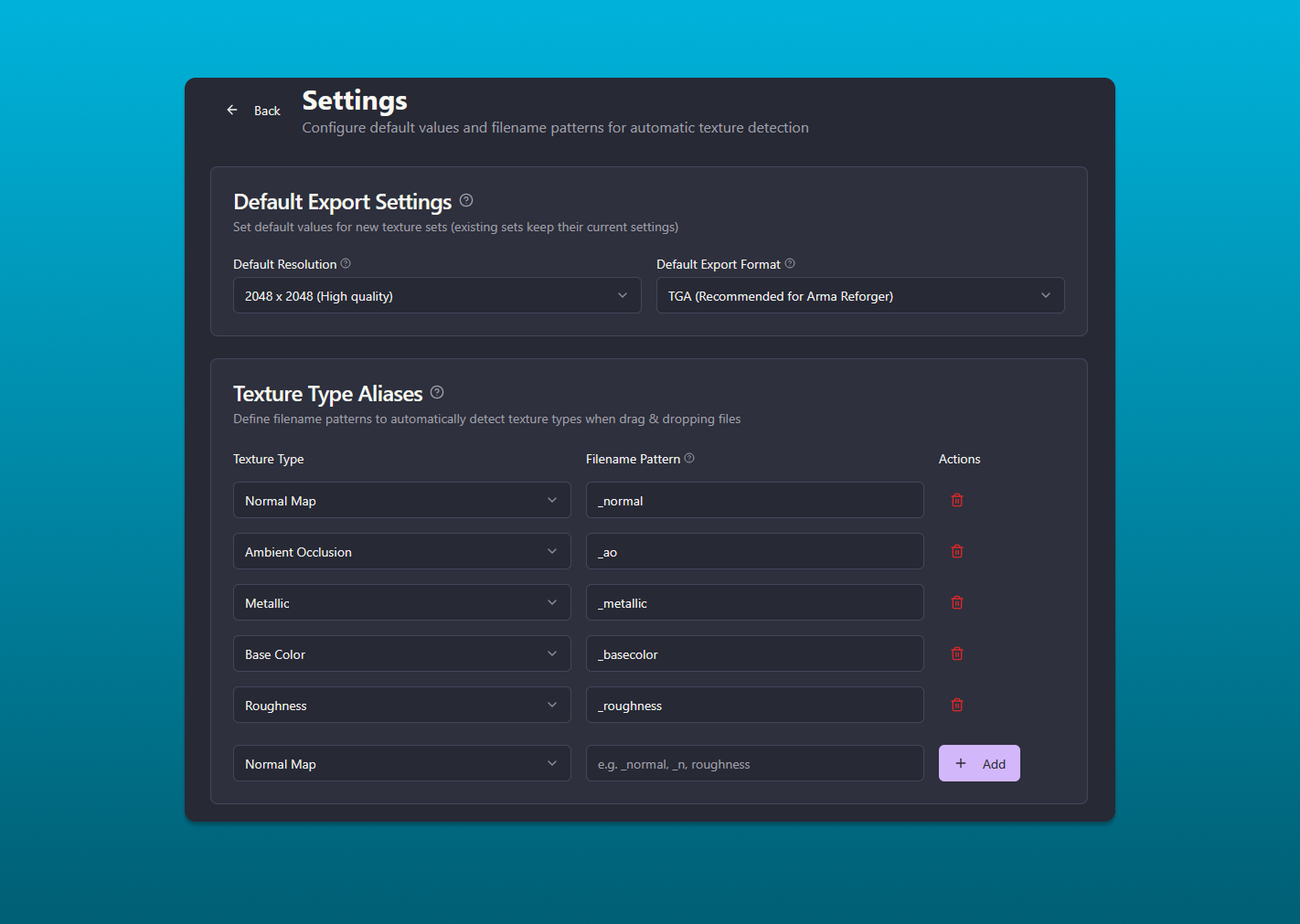Click the _ao filename pattern field
Viewport: 1300px width, 924px height.
(x=754, y=551)
